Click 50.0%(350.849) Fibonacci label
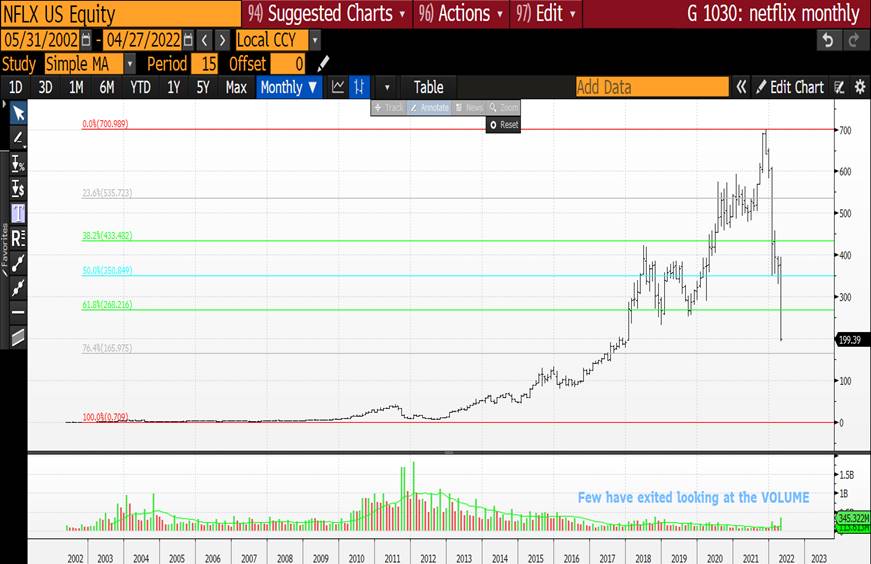This screenshot has width=871, height=564. click(x=107, y=271)
